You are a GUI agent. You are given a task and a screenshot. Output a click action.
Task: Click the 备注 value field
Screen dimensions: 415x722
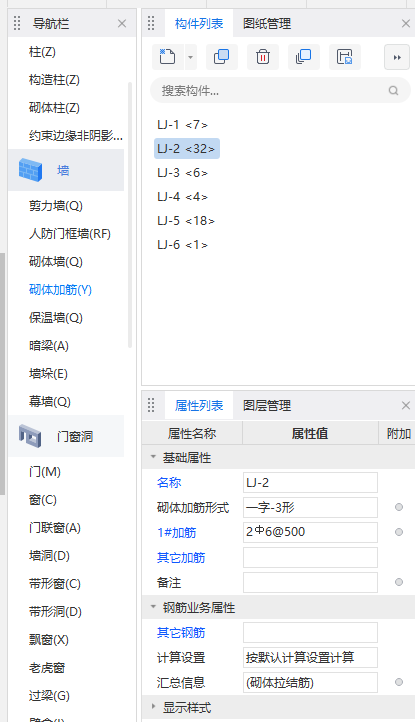pyautogui.click(x=310, y=582)
